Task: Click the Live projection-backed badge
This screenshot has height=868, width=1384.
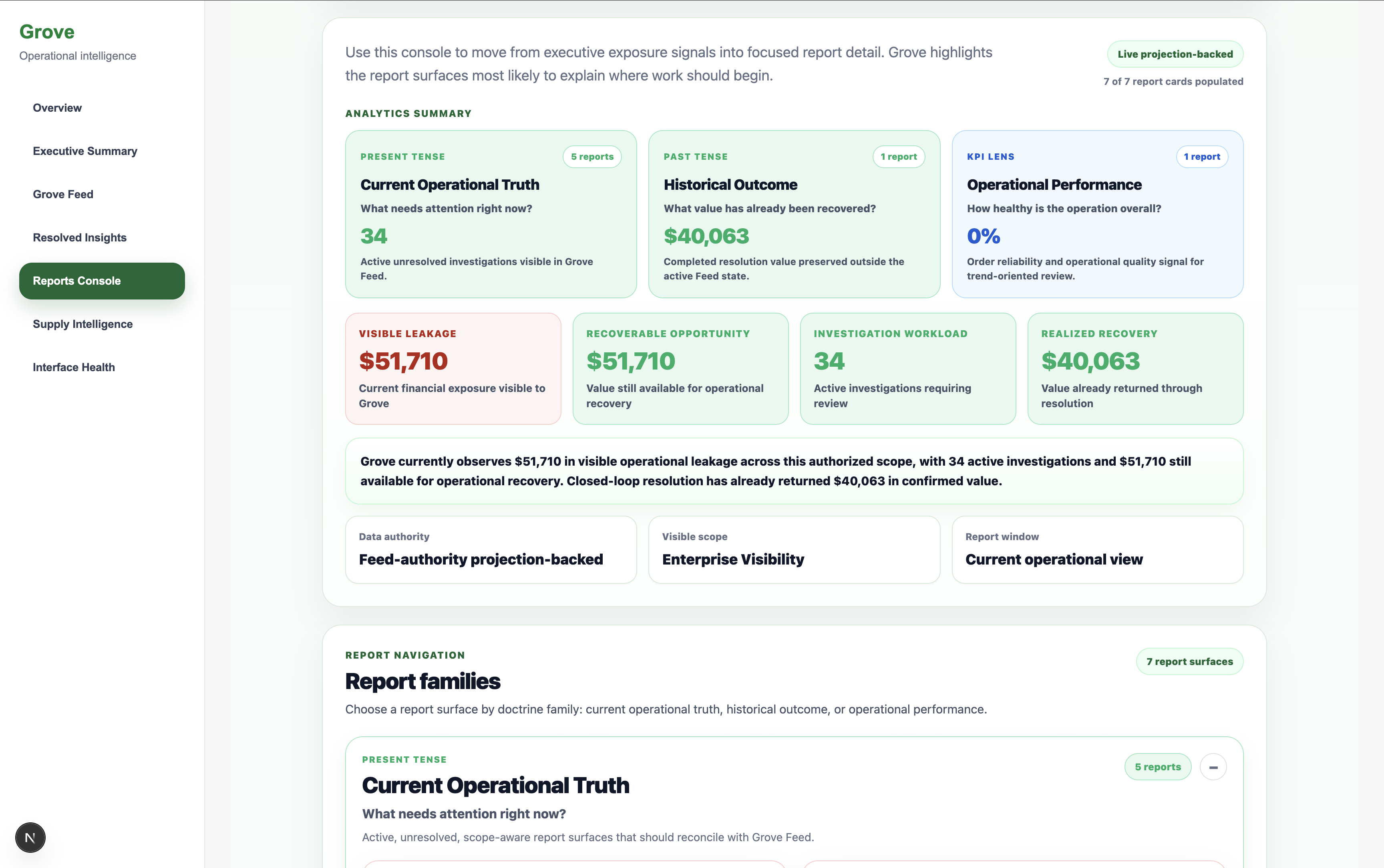Action: coord(1175,54)
